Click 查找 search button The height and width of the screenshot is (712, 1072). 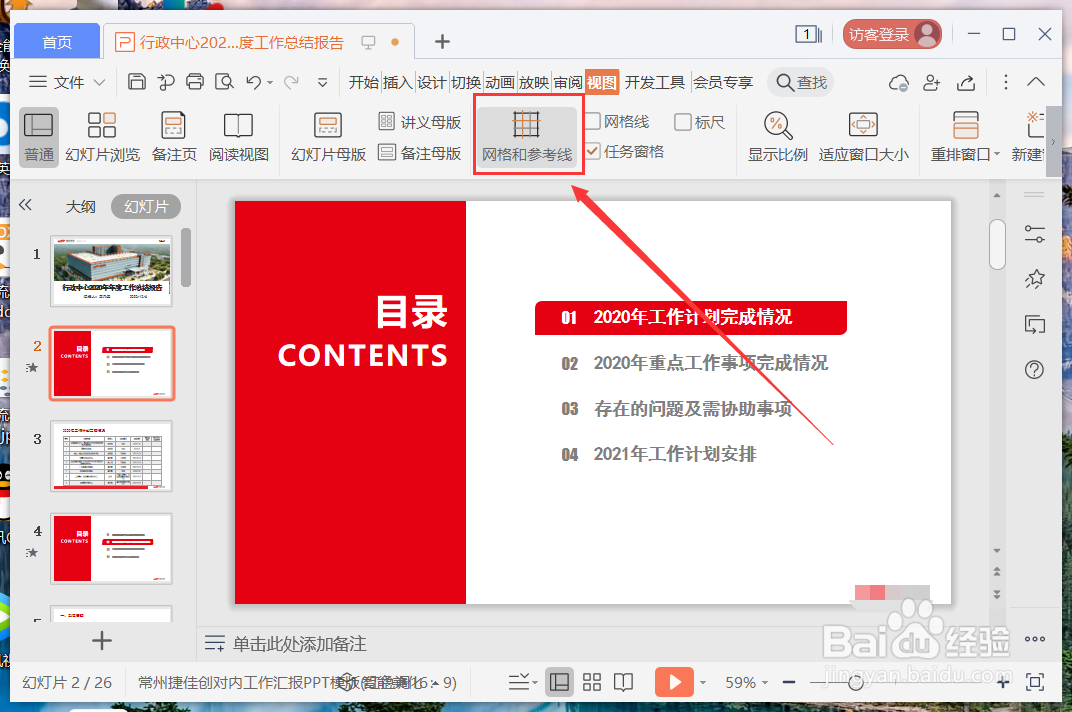[801, 83]
